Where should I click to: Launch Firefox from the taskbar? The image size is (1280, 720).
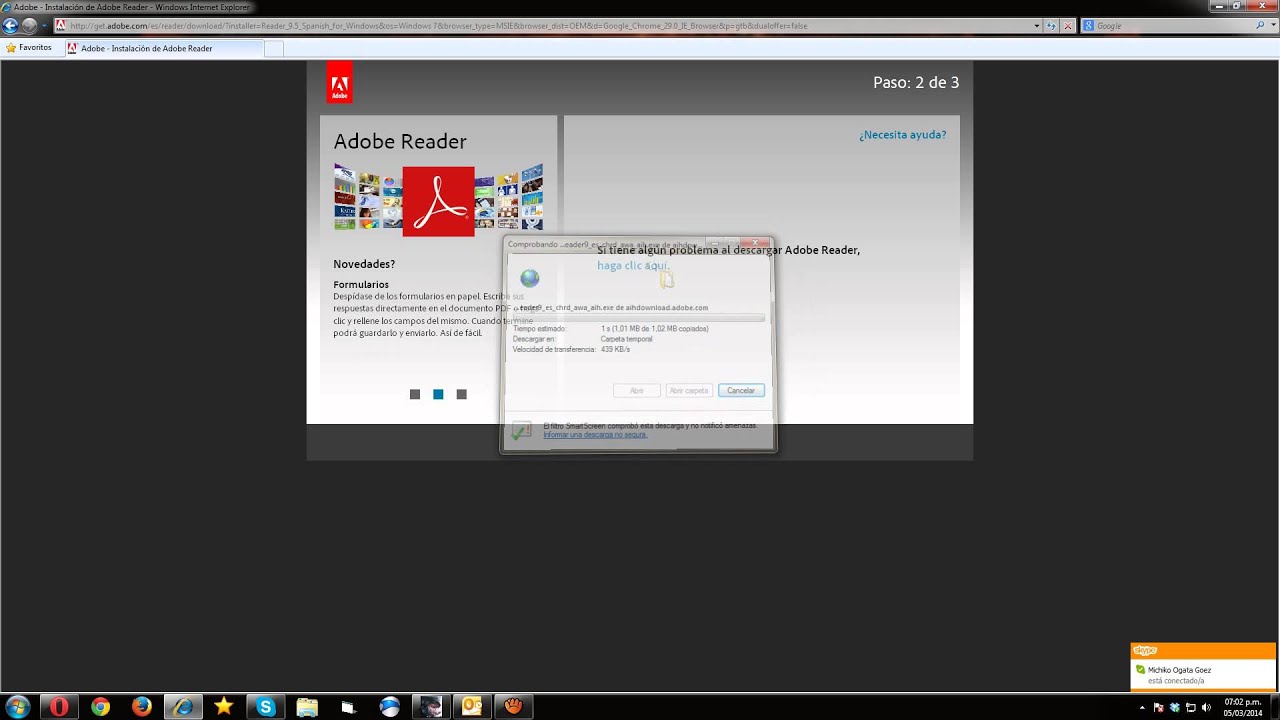click(x=142, y=707)
